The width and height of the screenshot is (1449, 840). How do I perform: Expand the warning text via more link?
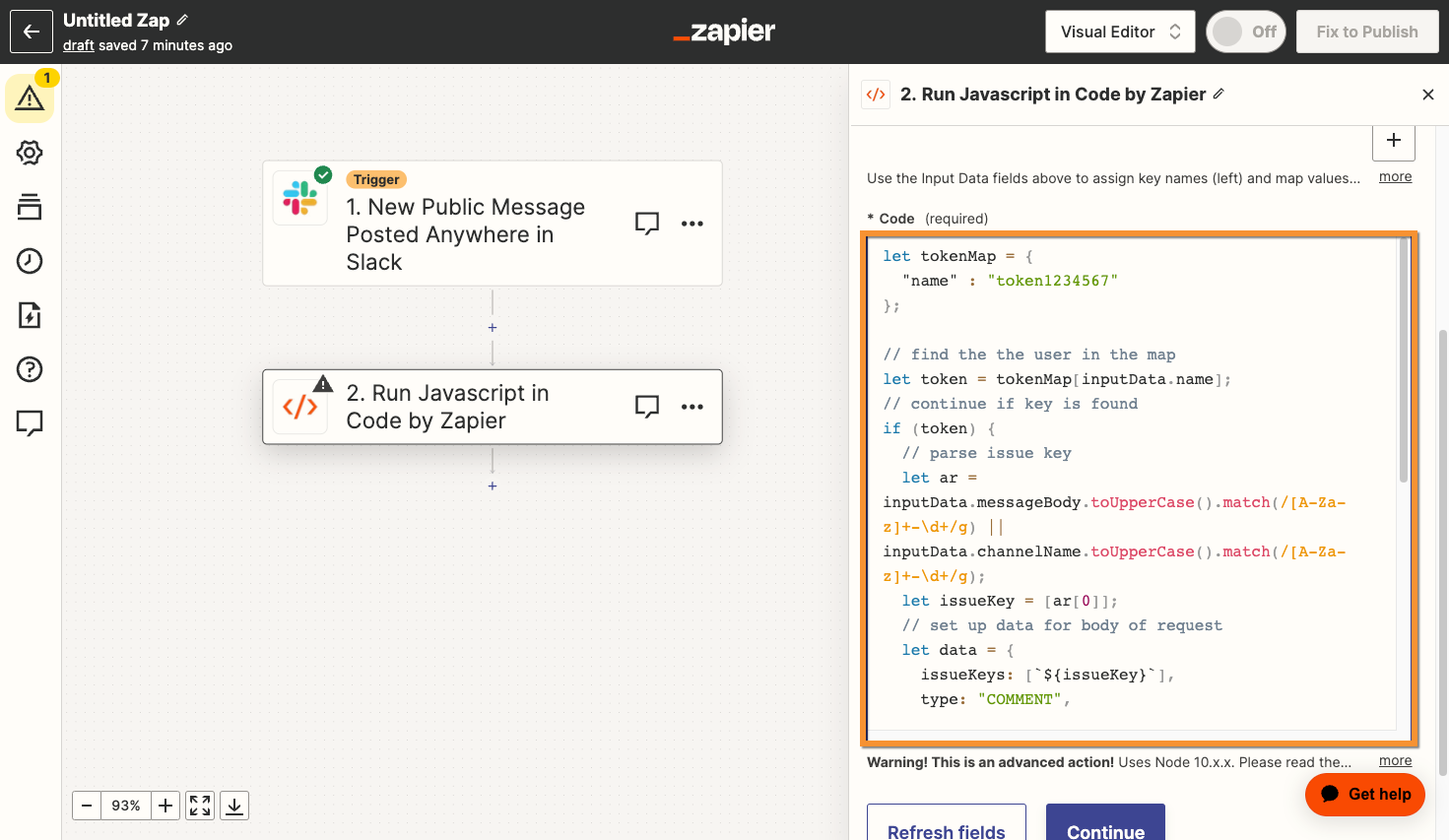pos(1395,761)
